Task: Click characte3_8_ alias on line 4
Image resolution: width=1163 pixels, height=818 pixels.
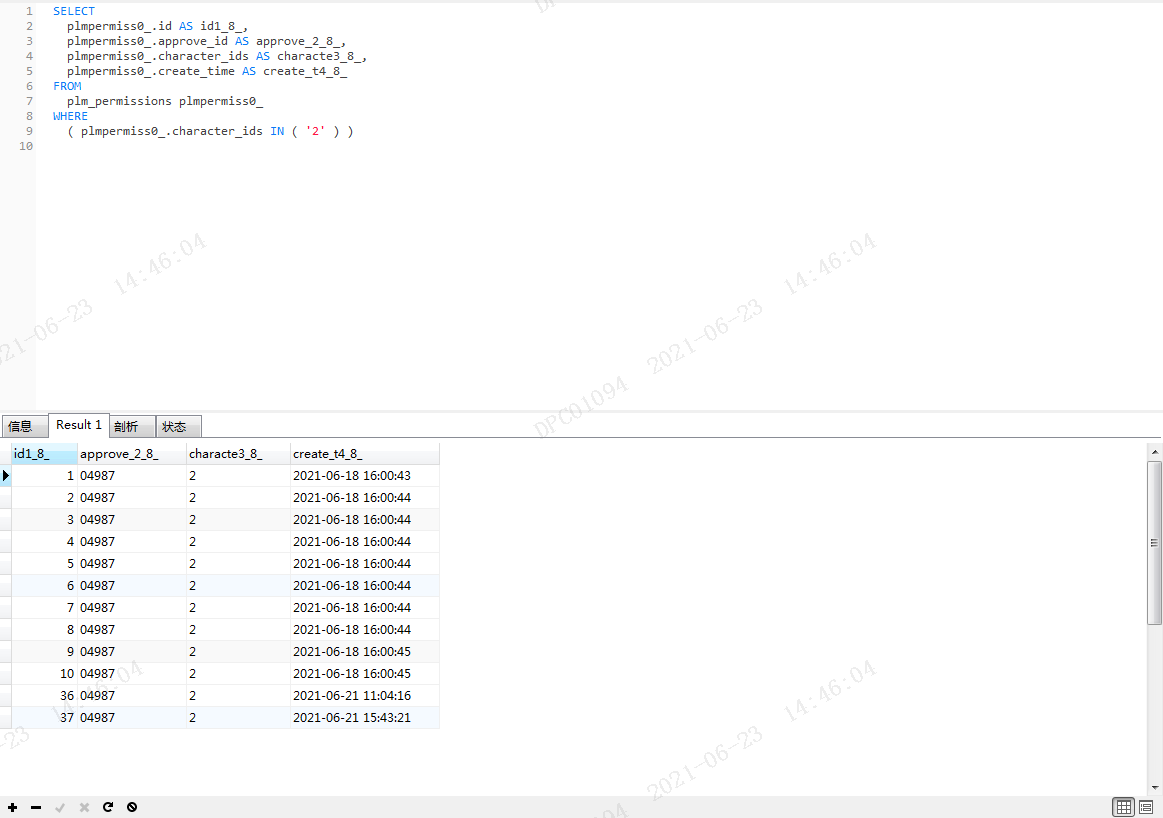Action: (x=319, y=56)
